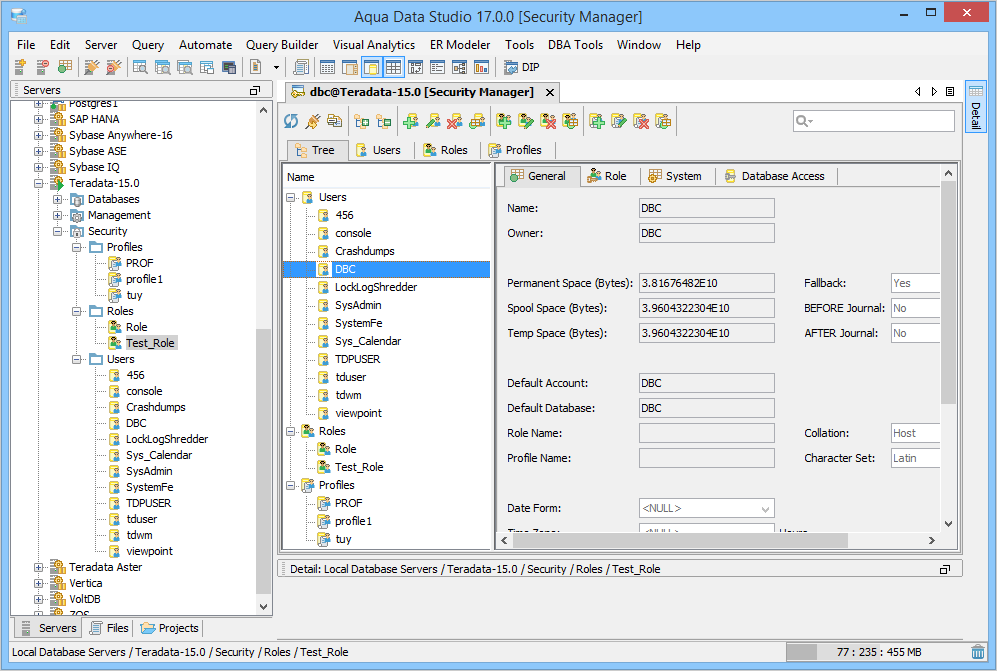Collapse the Security node in Servers tree
Viewport: 997px width, 671px height.
pyautogui.click(x=57, y=232)
